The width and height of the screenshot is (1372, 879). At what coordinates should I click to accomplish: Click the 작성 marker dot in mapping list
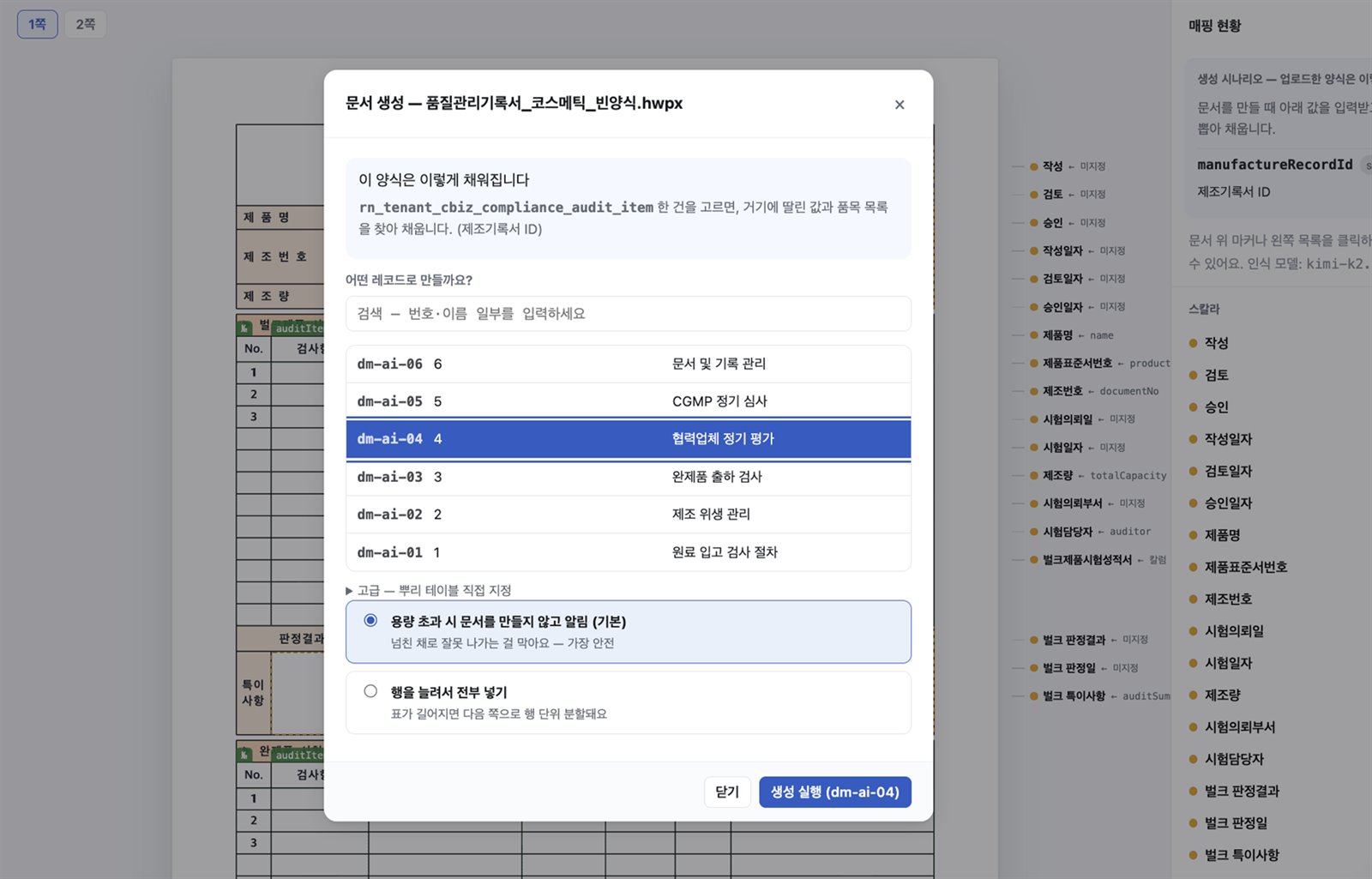[x=1034, y=166]
